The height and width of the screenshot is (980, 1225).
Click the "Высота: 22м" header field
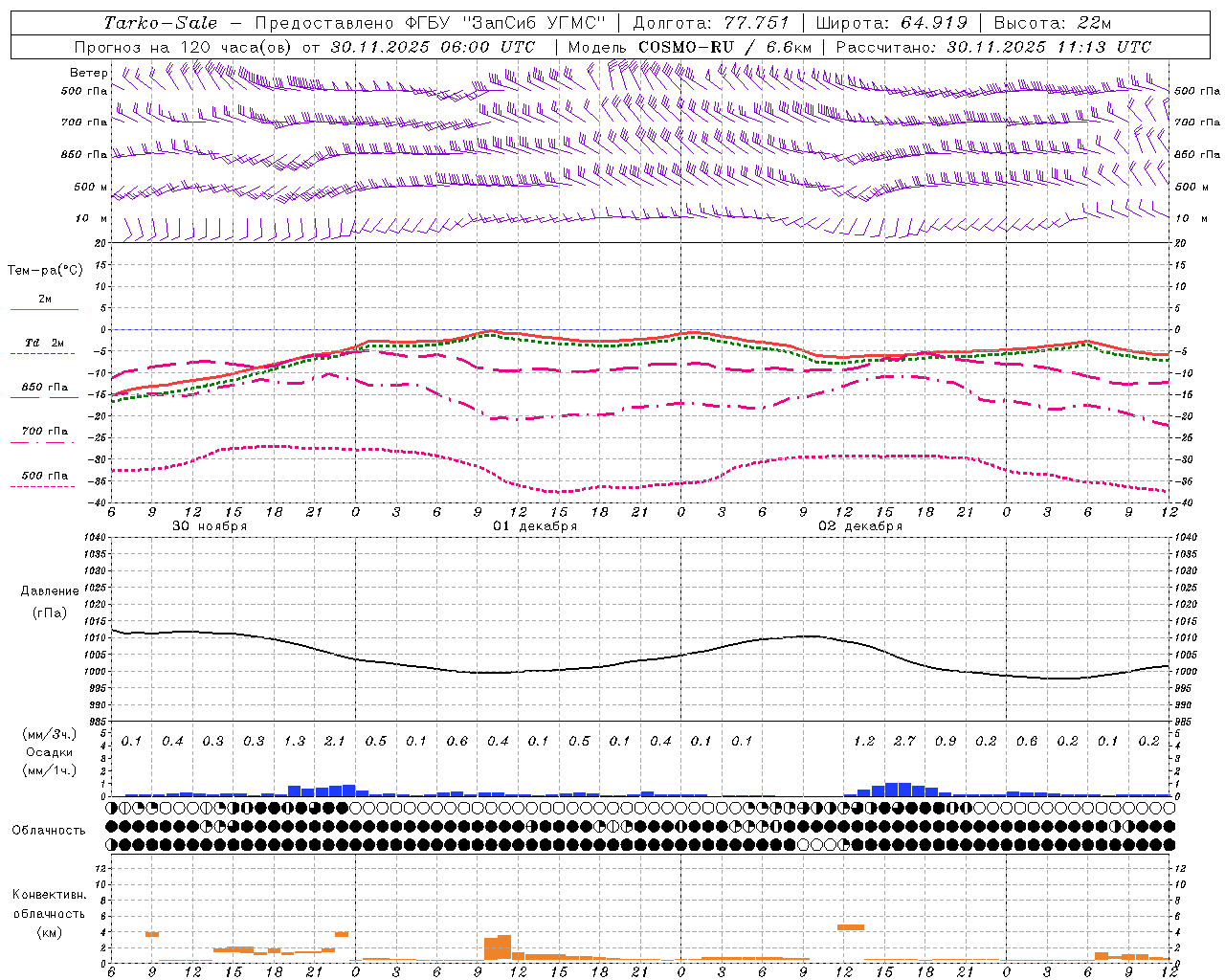tap(1053, 23)
